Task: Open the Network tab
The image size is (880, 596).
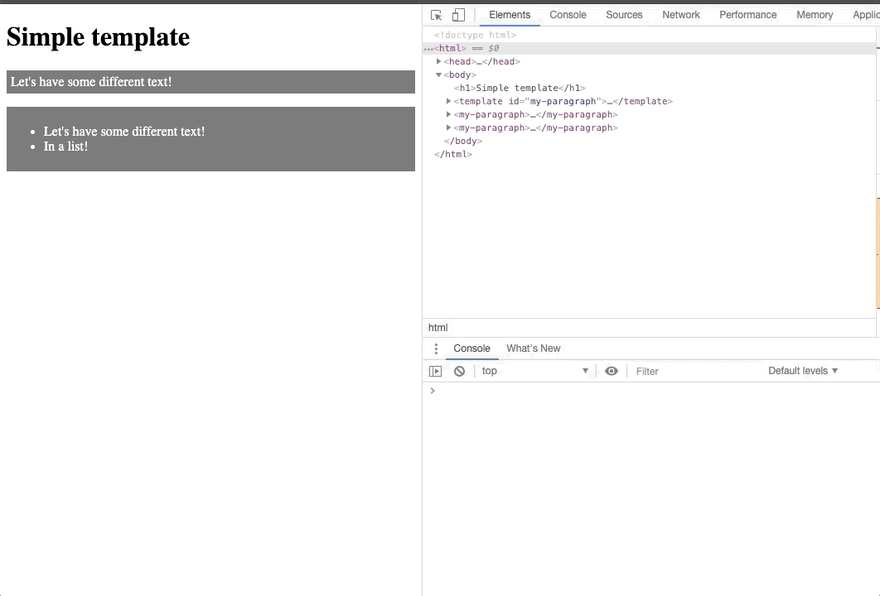Action: pos(681,15)
